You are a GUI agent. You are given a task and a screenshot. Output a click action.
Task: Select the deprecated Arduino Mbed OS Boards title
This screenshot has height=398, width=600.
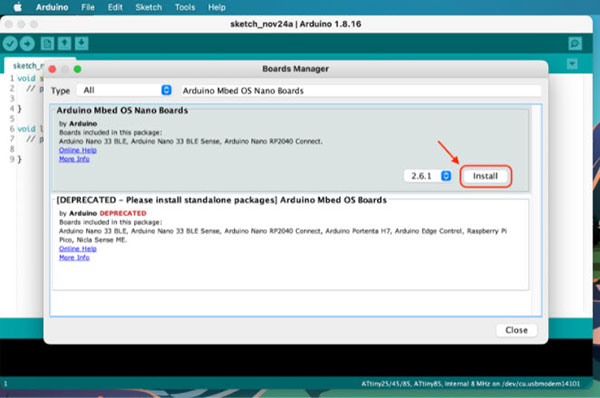coord(222,200)
